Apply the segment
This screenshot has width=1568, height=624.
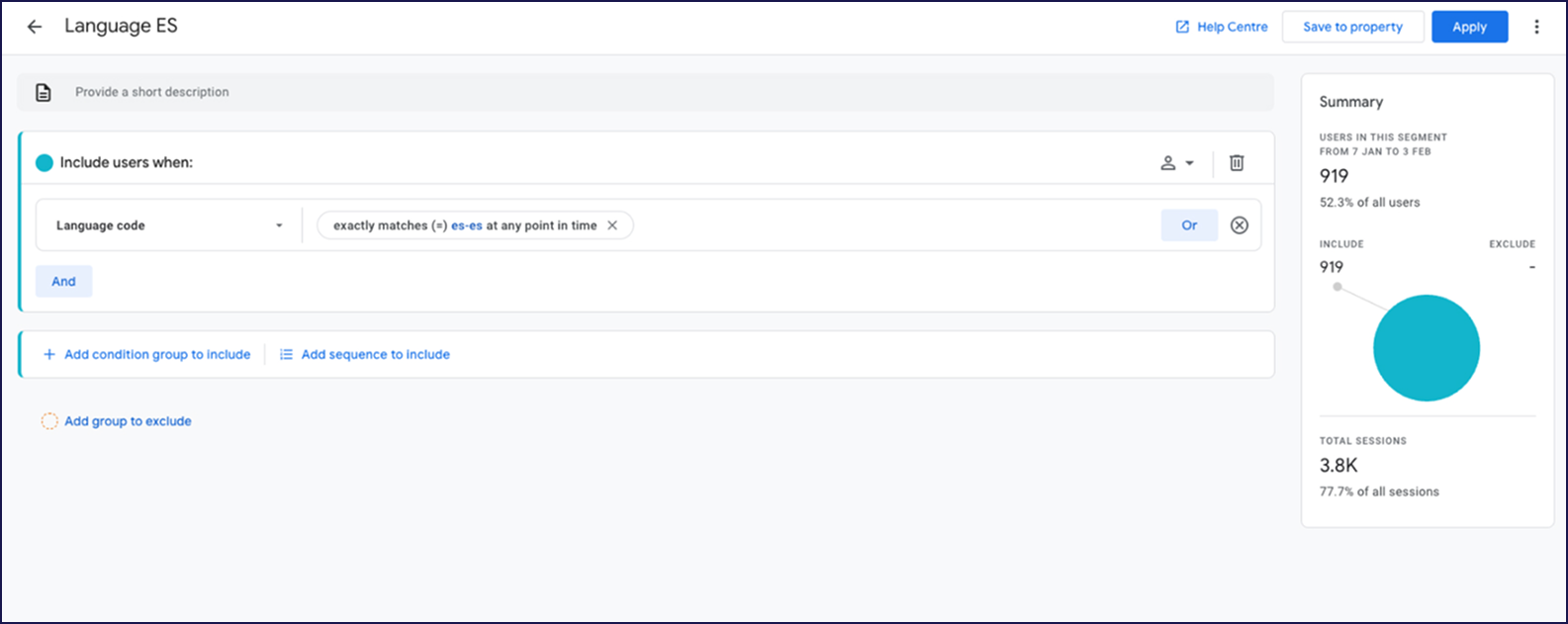point(1469,27)
